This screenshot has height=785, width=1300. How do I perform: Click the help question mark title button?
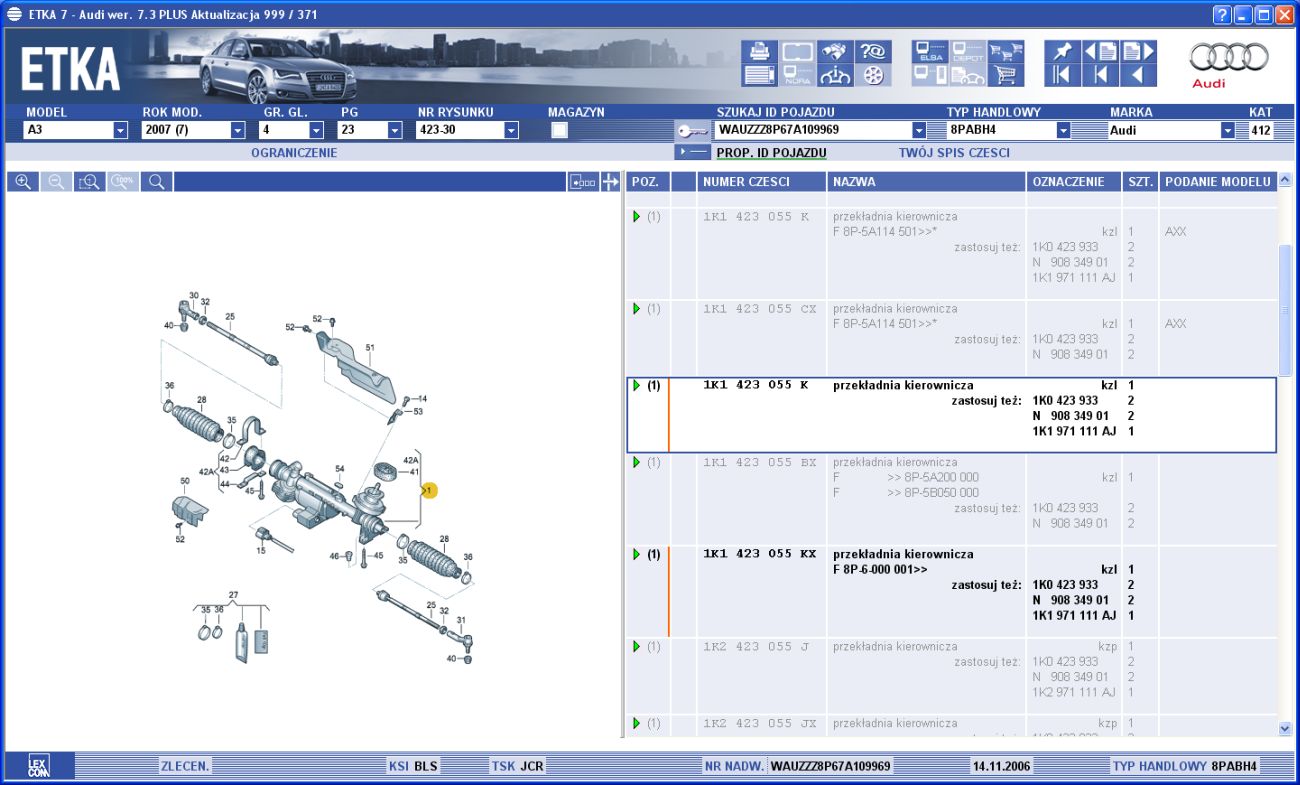(x=1222, y=14)
